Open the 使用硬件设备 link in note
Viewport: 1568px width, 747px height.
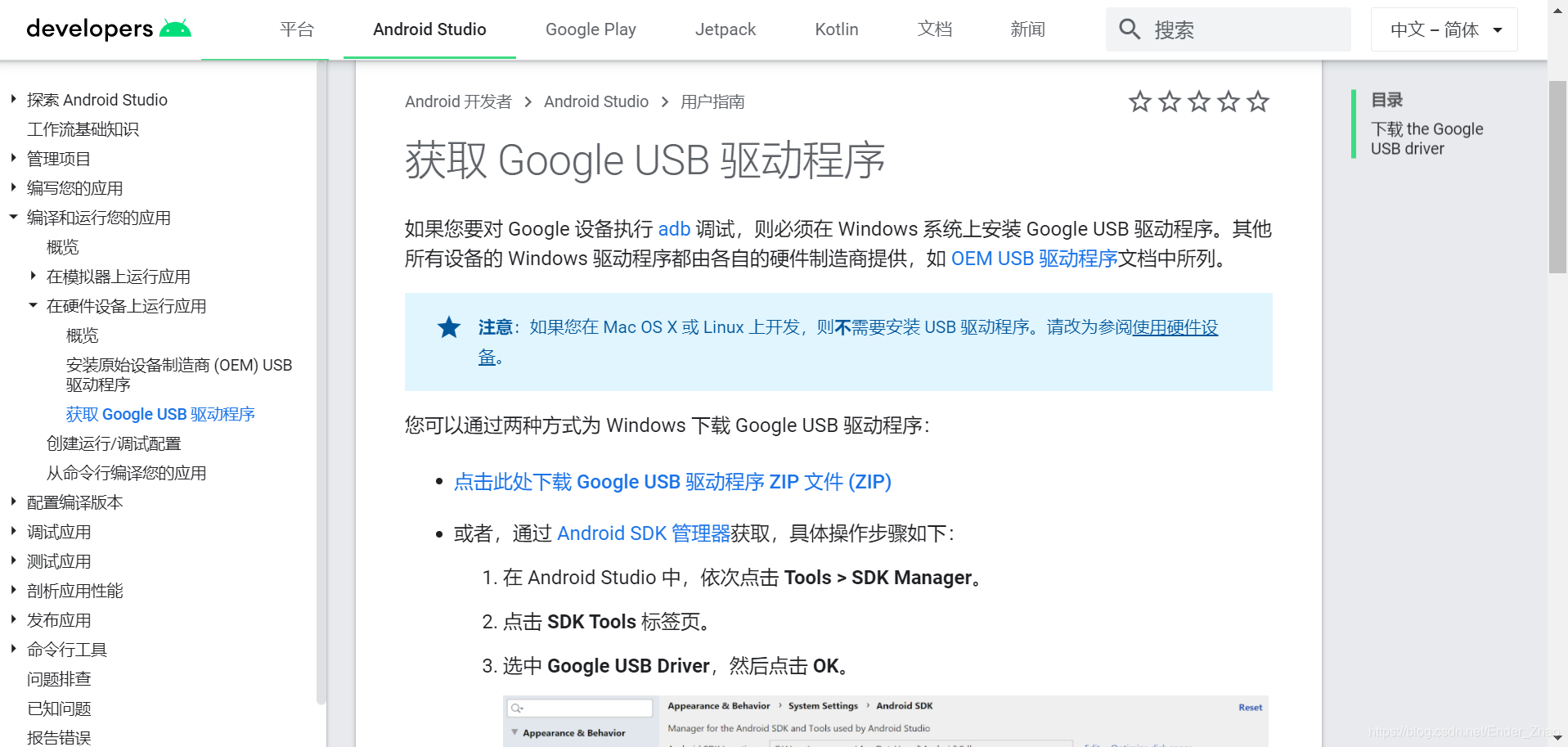1175,327
